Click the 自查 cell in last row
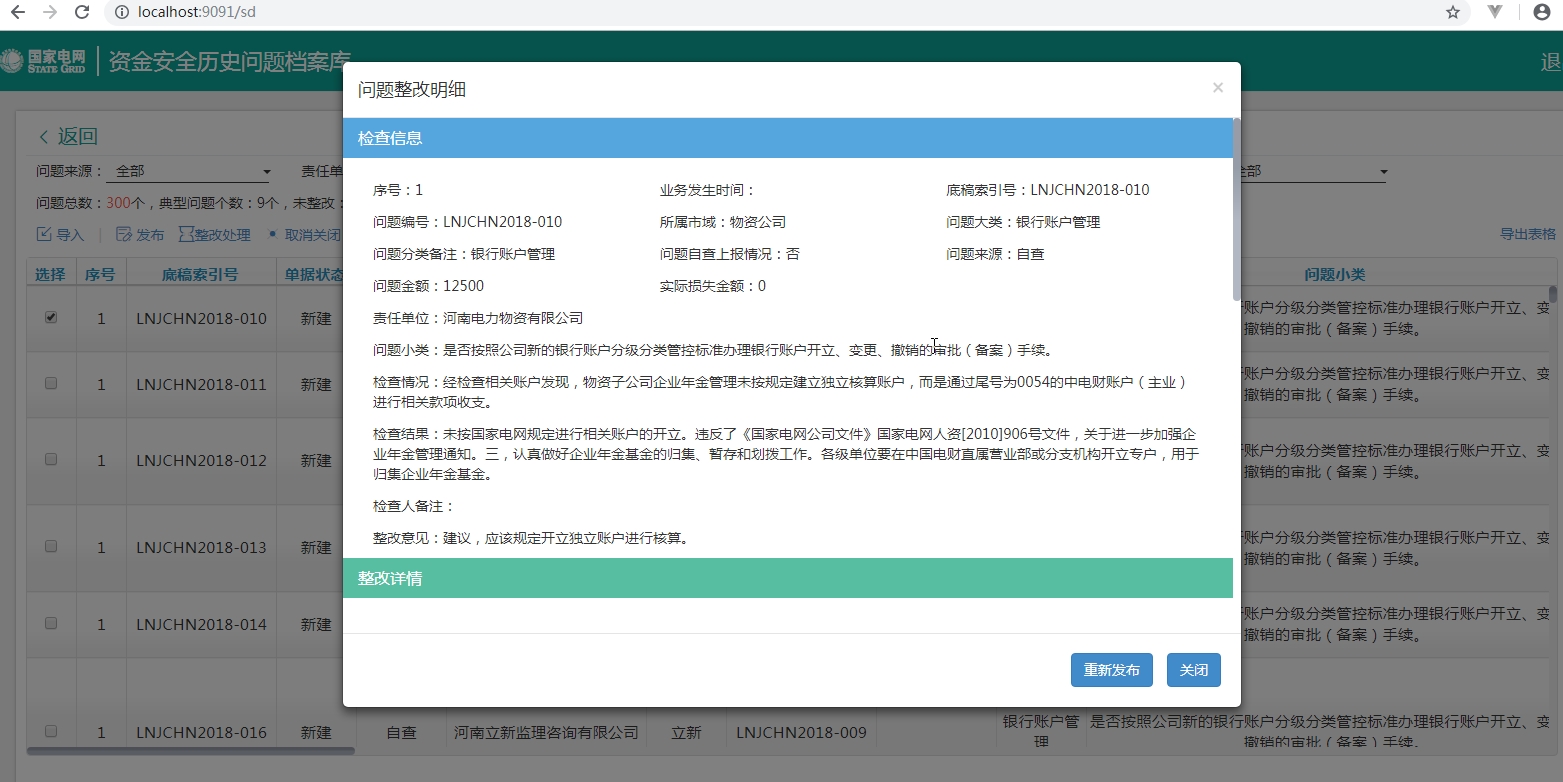Image resolution: width=1563 pixels, height=782 pixels. (401, 733)
